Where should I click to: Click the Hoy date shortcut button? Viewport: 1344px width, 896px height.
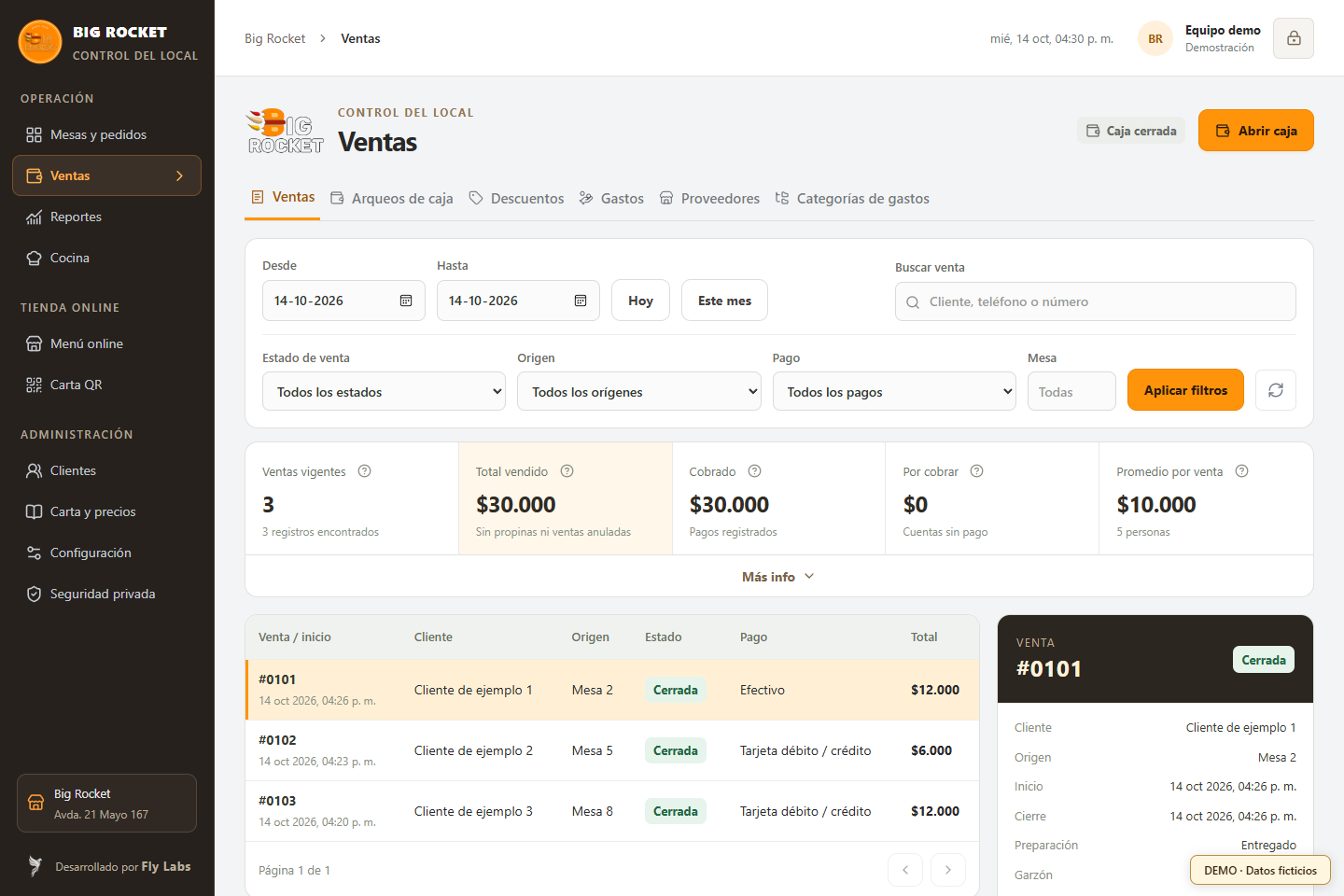(x=640, y=301)
